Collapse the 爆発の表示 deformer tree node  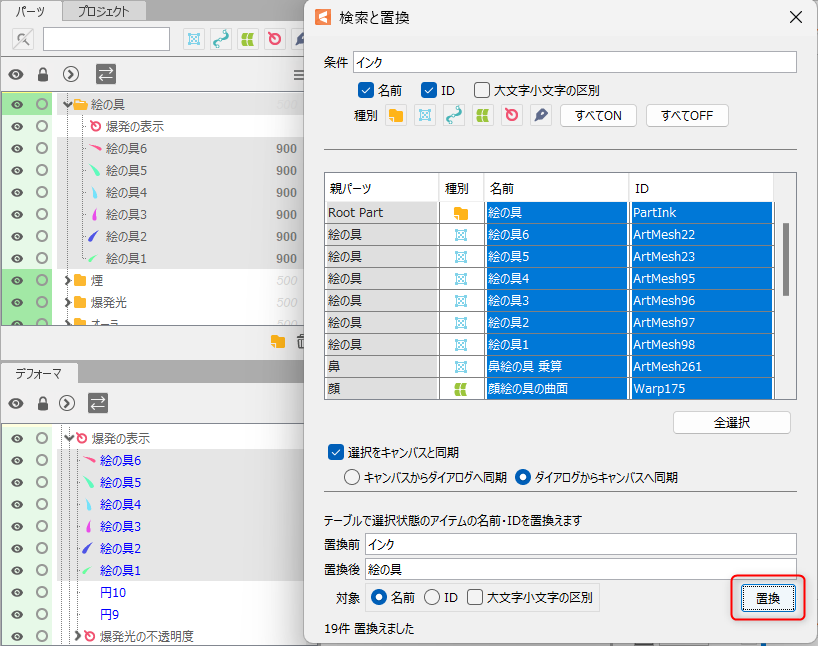69,438
